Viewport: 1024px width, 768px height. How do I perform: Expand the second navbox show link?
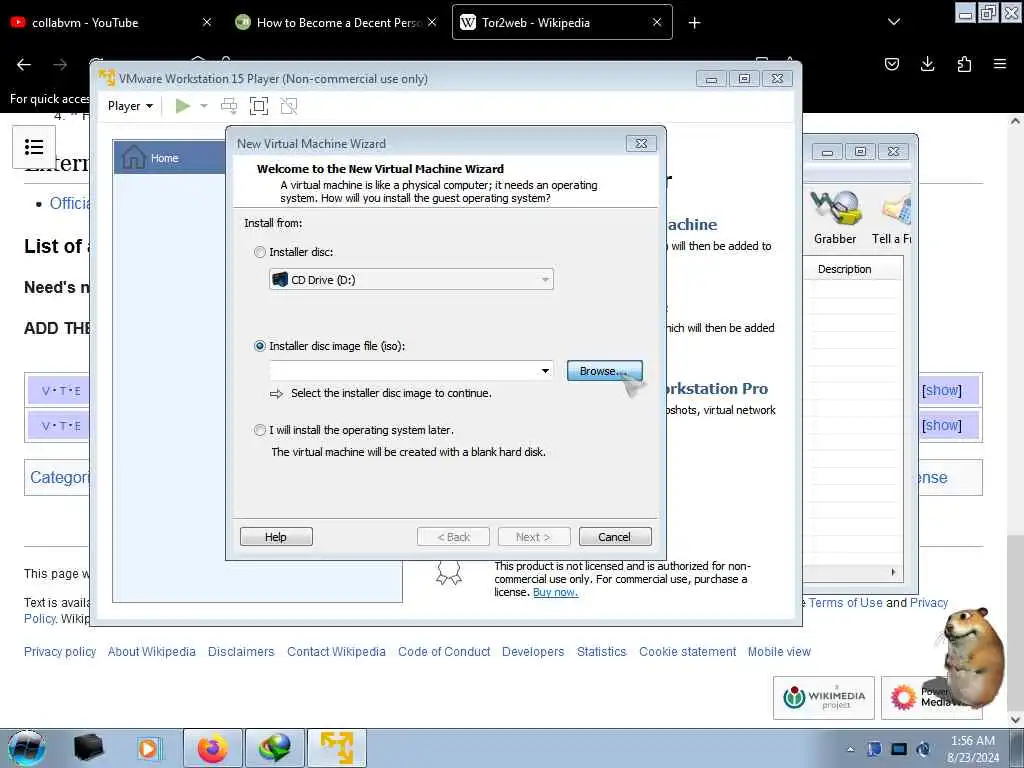coord(941,426)
